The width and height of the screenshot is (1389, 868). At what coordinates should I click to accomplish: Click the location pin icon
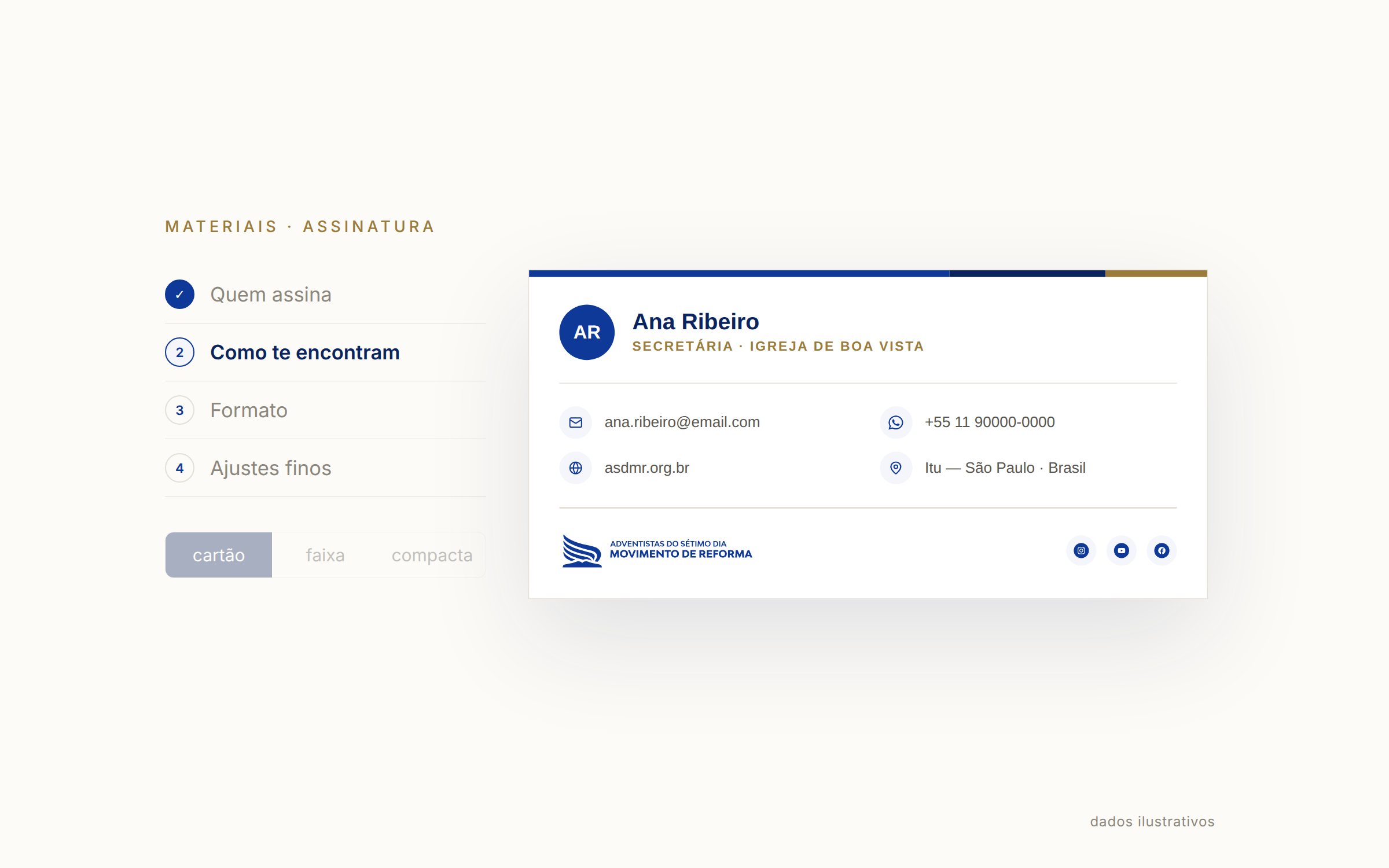click(x=896, y=468)
